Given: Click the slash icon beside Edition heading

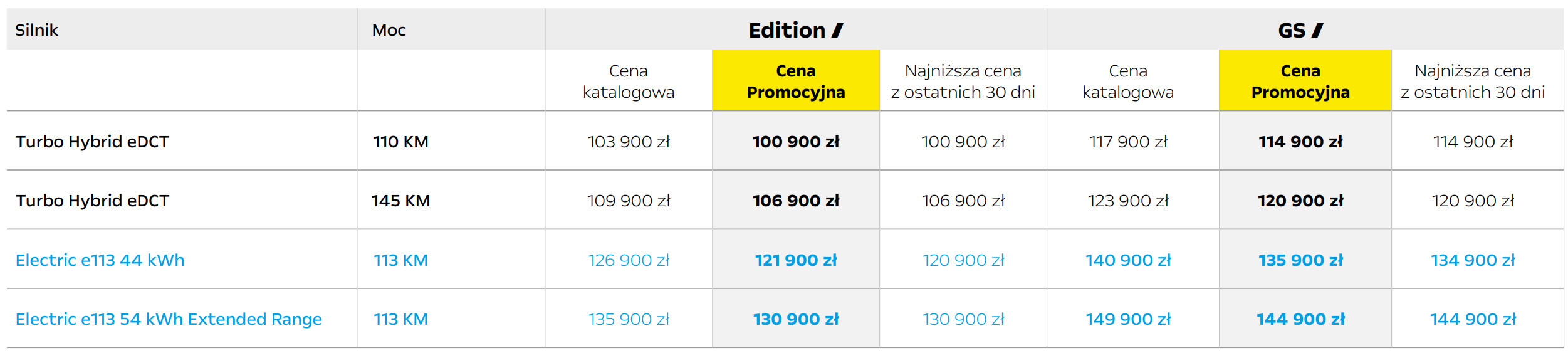Looking at the screenshot, I should click(837, 30).
